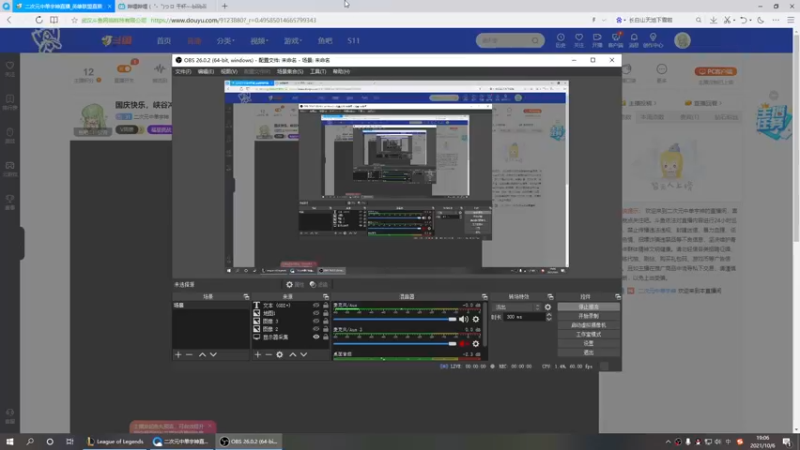This screenshot has height=450, width=800.
Task: Open OBS 工具(T) menu
Action: point(318,71)
